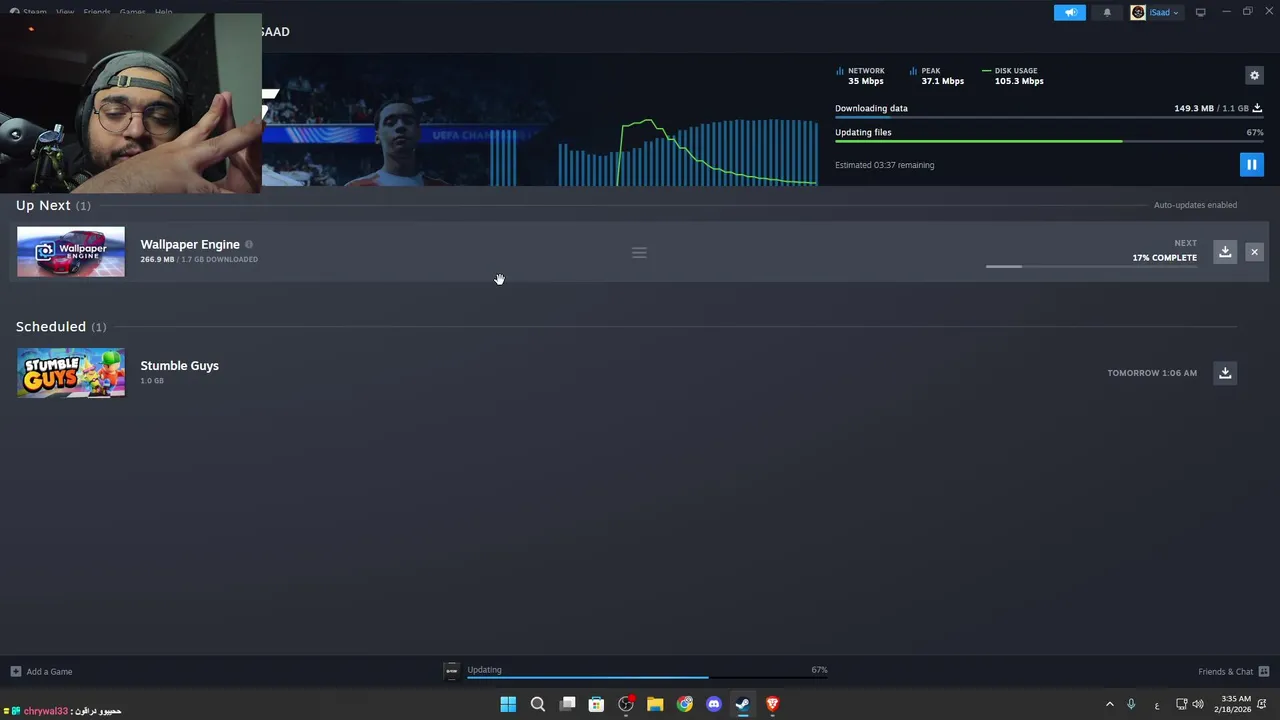
Task: Download Stumble Guys update now
Action: pos(1224,373)
